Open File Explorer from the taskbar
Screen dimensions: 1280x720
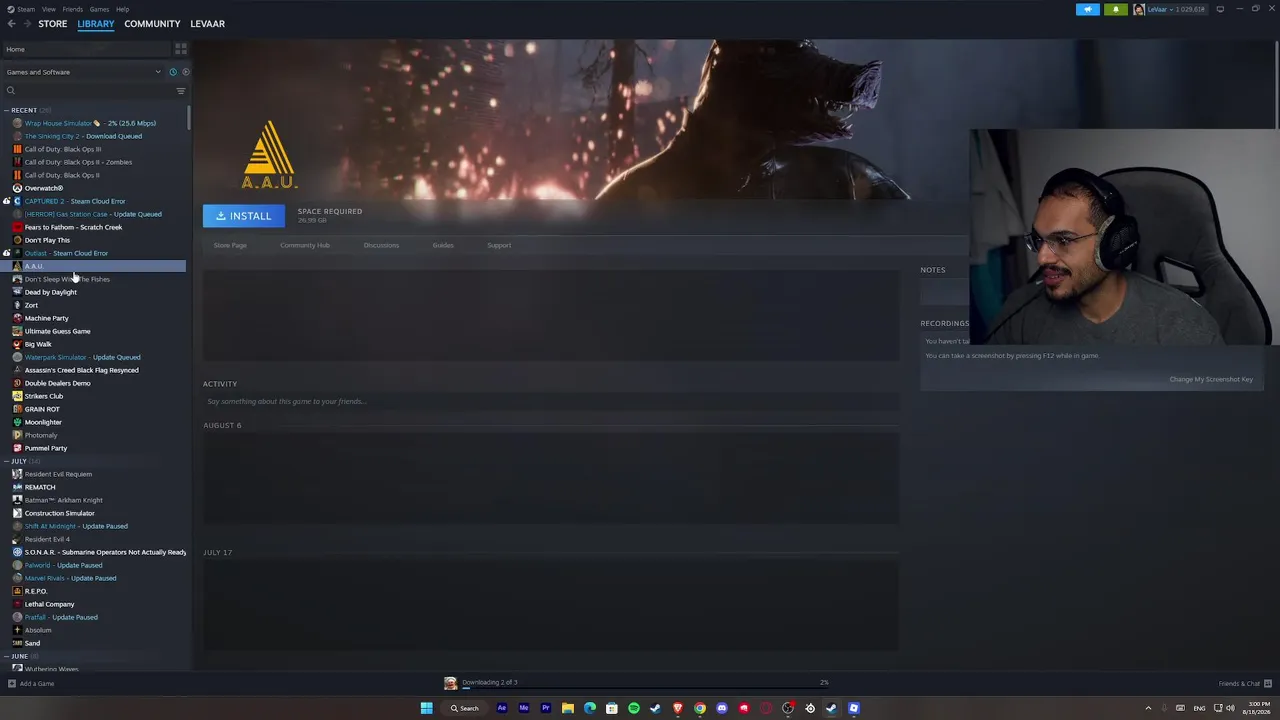tap(568, 708)
